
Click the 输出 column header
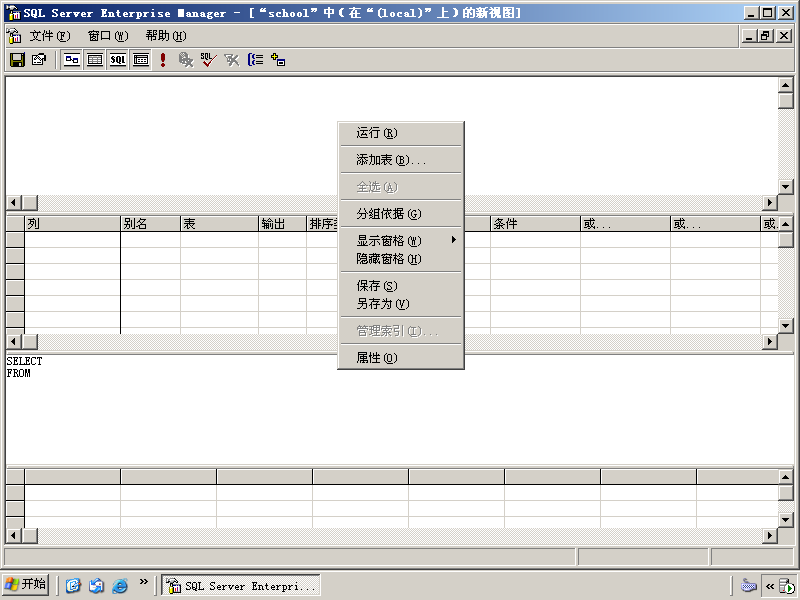click(282, 223)
